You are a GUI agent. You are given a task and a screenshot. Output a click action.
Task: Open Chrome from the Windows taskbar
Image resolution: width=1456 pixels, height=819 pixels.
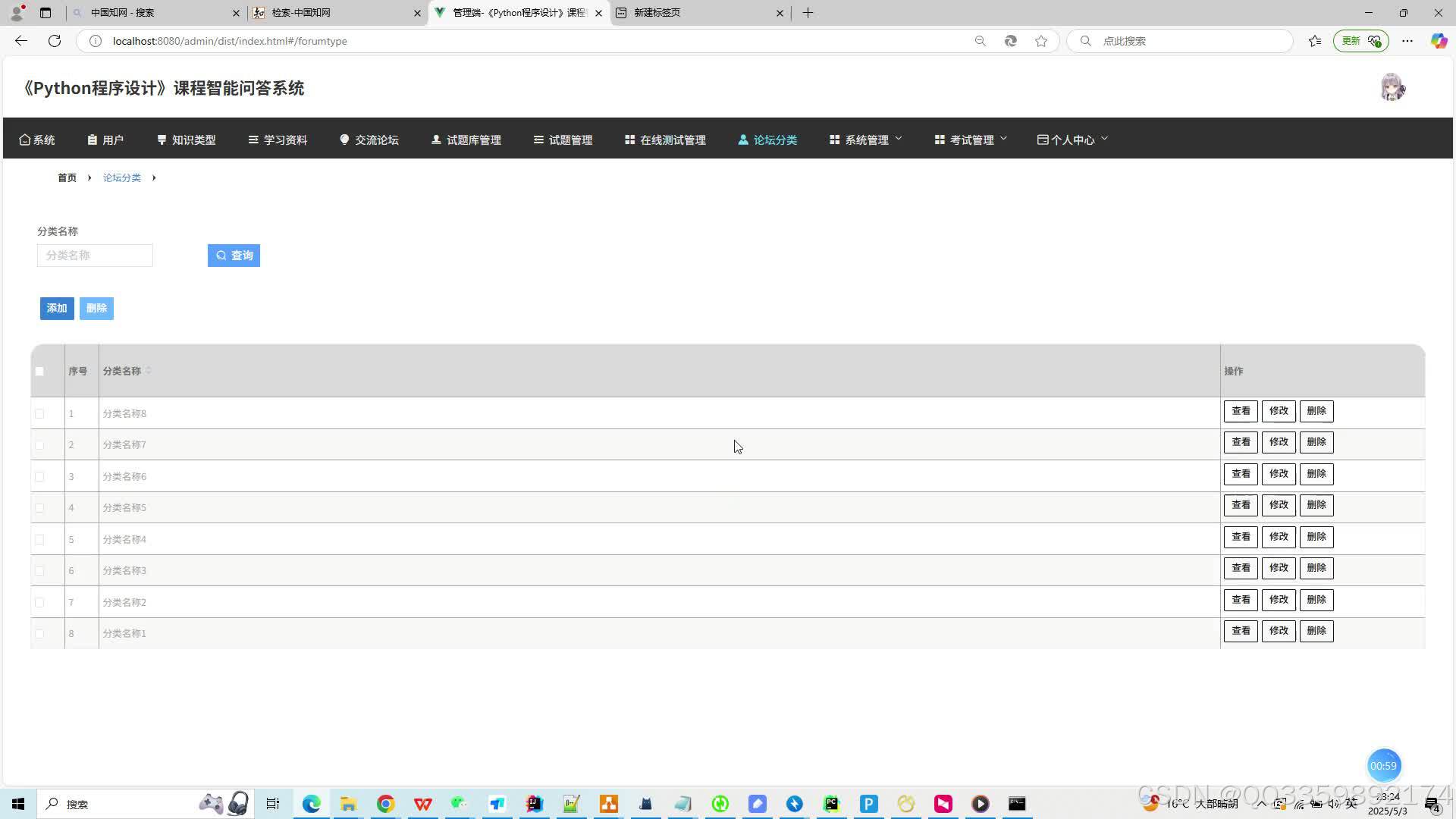[385, 804]
